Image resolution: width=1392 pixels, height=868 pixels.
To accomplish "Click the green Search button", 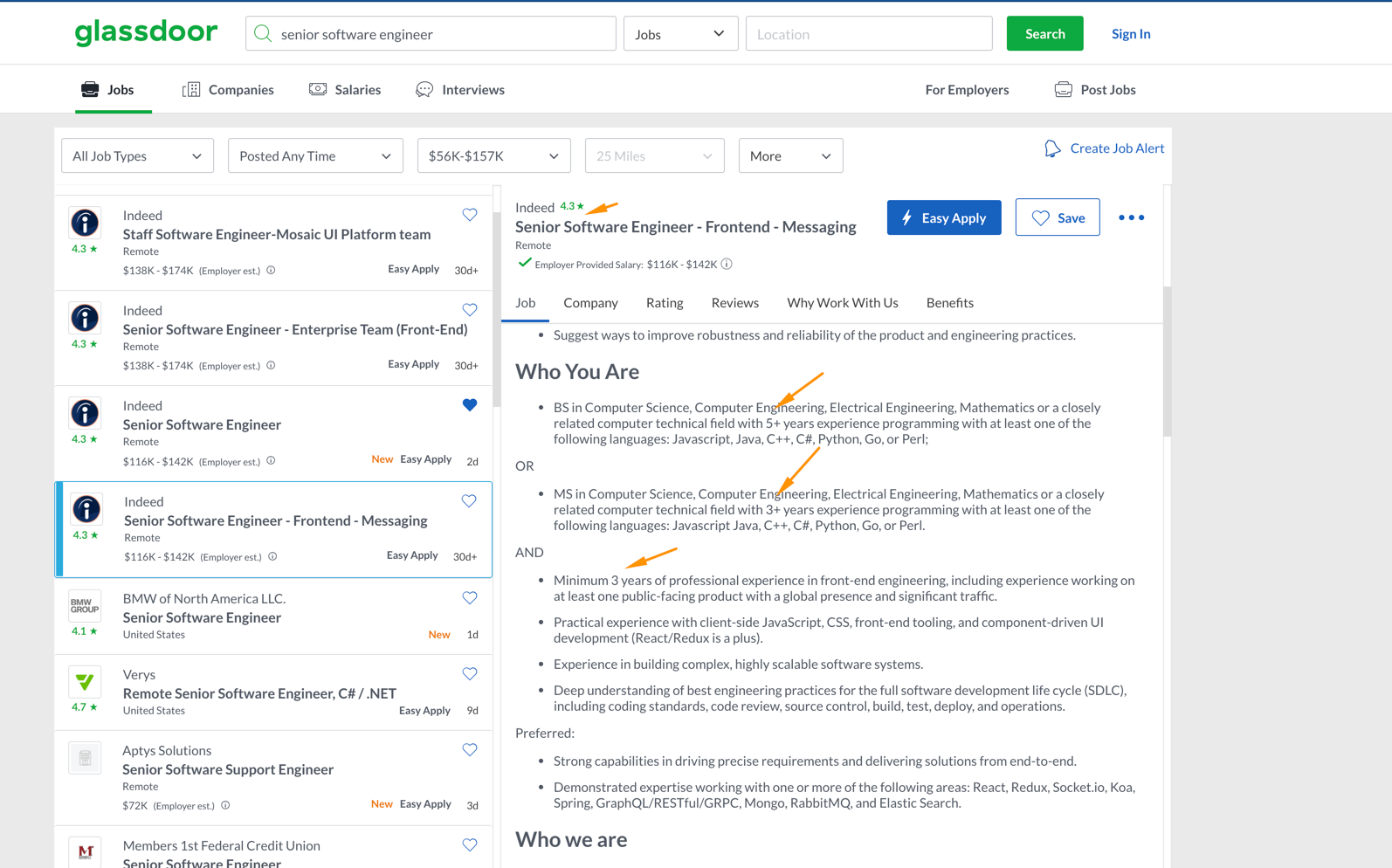I will click(1044, 33).
